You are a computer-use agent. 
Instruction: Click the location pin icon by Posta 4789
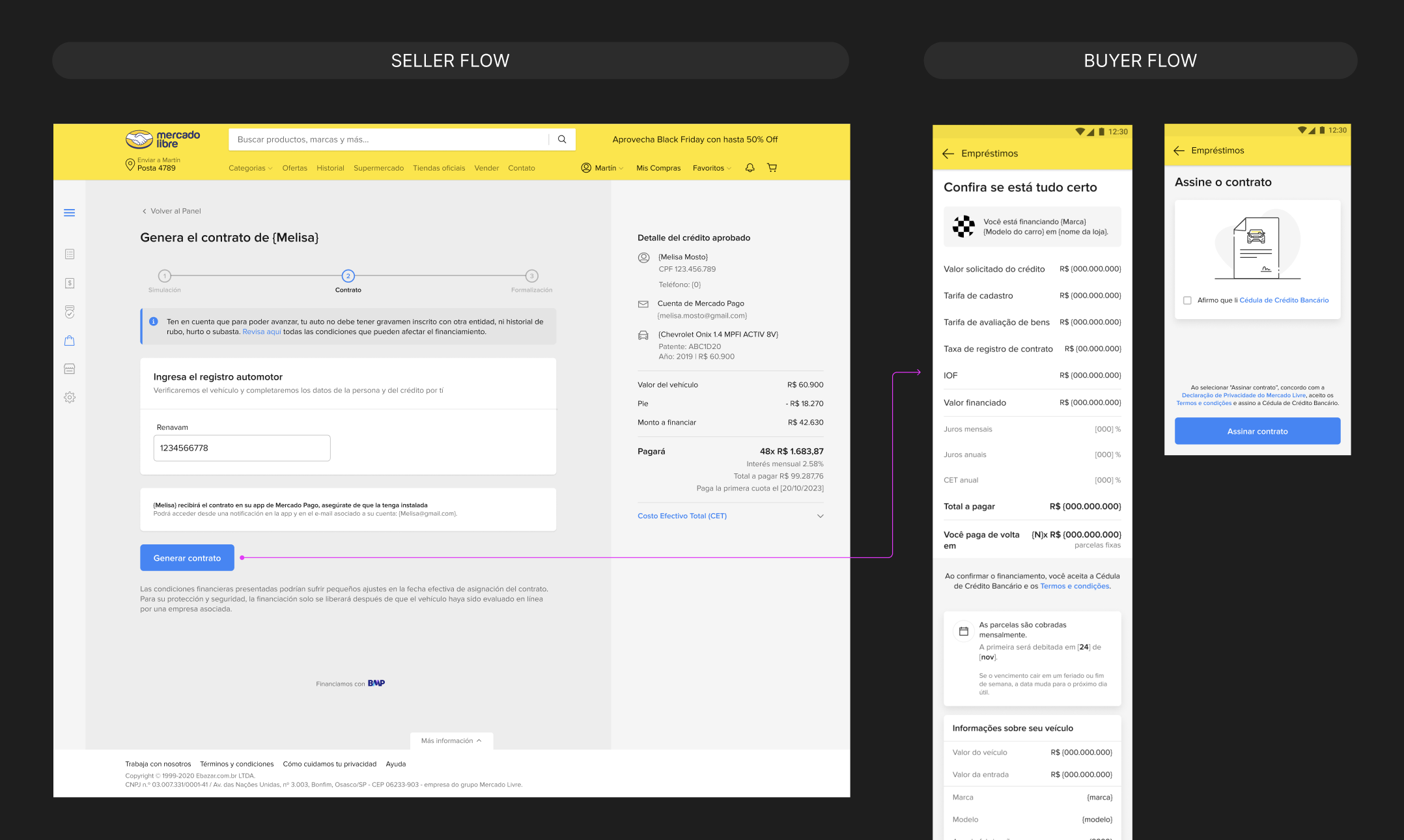pyautogui.click(x=130, y=164)
